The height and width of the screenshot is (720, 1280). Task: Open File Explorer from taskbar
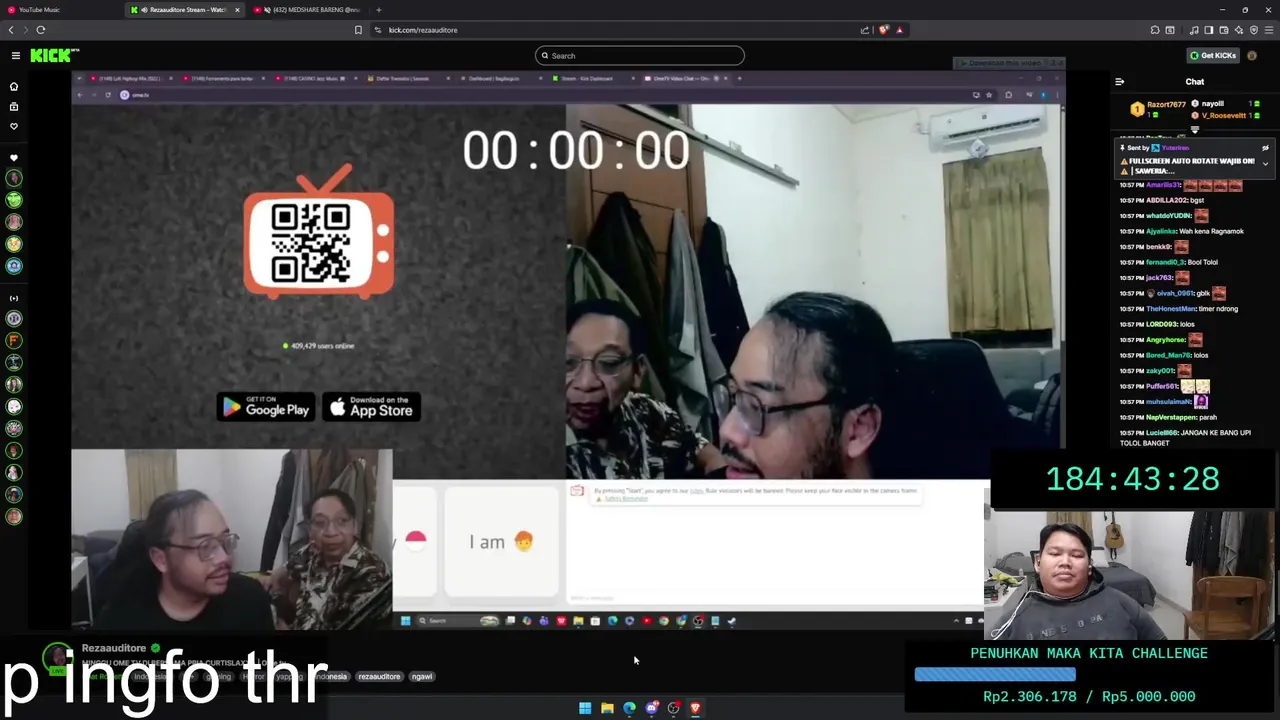click(x=607, y=708)
